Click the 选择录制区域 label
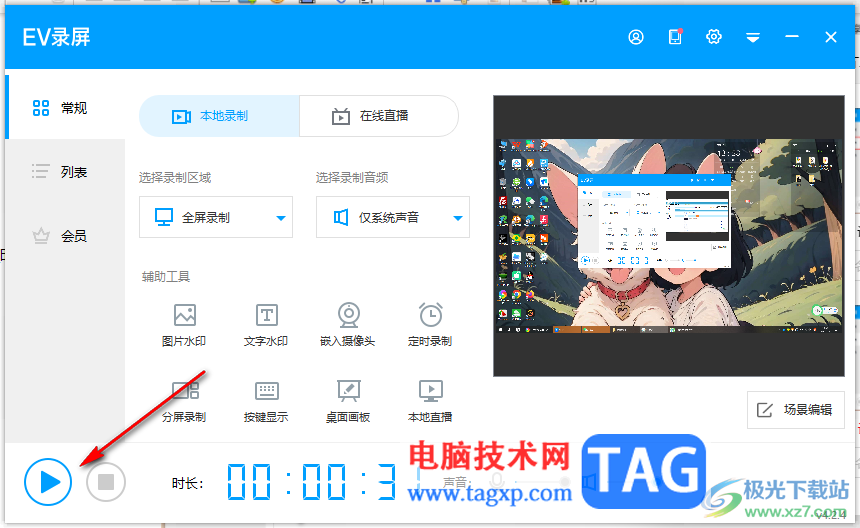This screenshot has width=860, height=528. click(175, 178)
